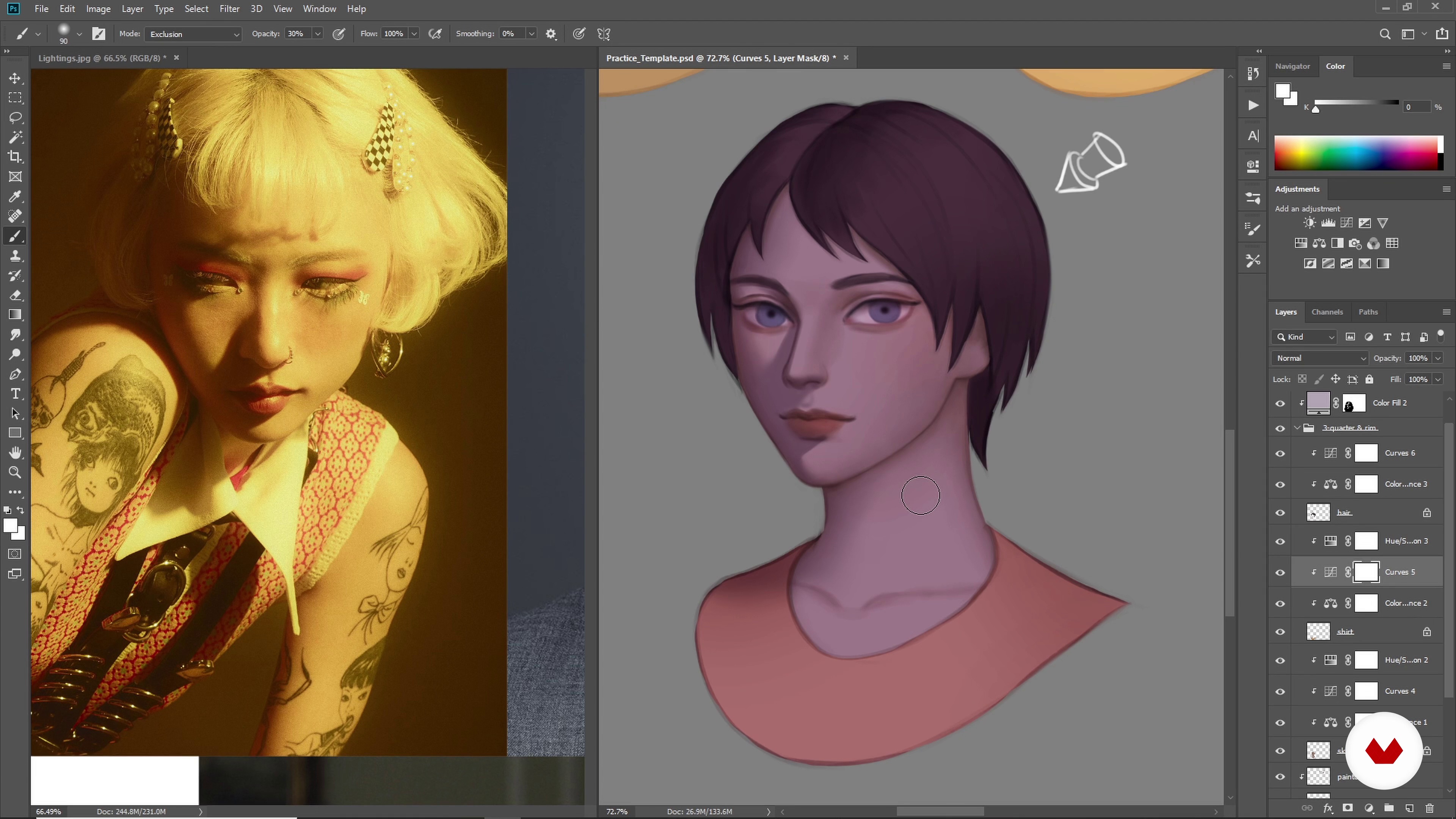The image size is (1456, 819).
Task: Select the Crop tool
Action: coord(15,157)
